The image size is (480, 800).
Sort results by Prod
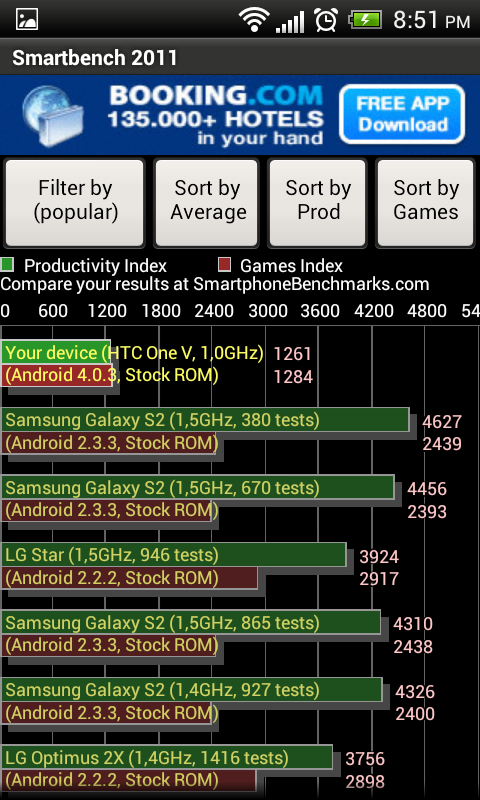point(318,203)
